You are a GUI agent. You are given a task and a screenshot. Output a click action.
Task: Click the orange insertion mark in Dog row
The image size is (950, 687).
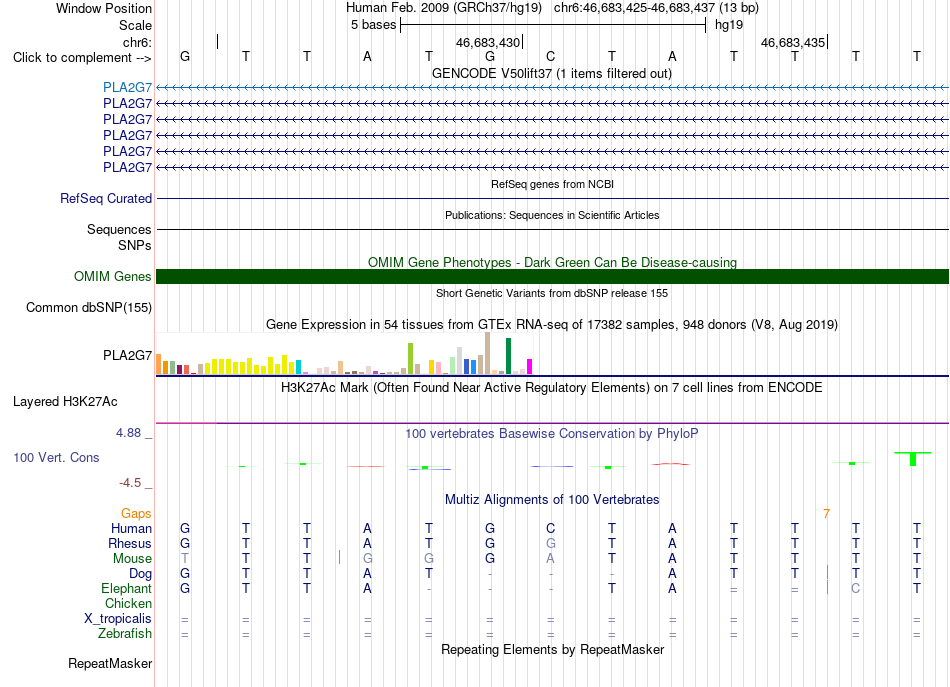click(x=827, y=572)
